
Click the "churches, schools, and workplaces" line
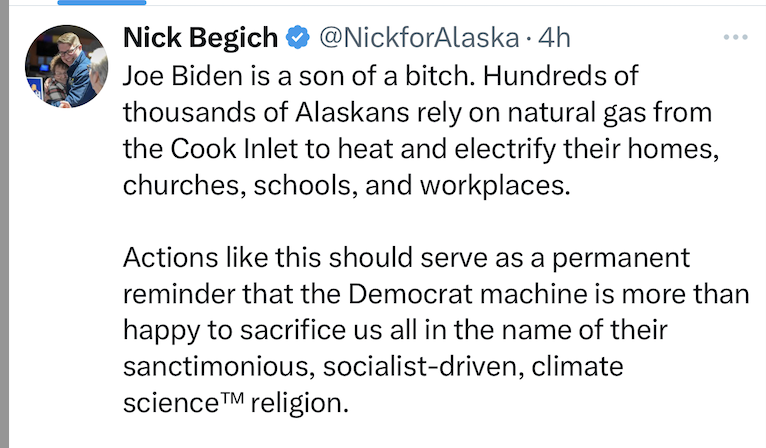point(346,185)
